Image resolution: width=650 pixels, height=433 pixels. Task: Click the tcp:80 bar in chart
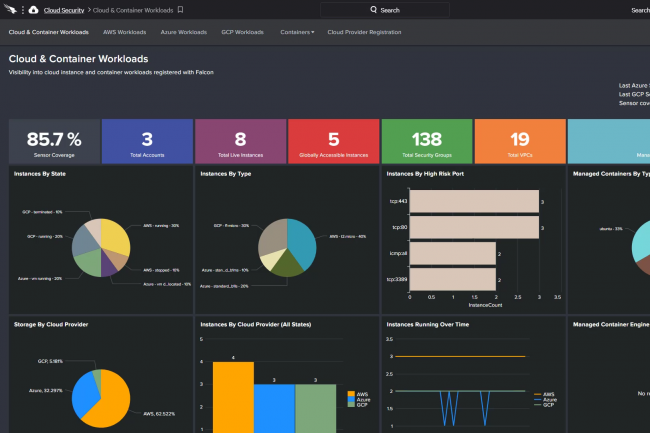474,227
